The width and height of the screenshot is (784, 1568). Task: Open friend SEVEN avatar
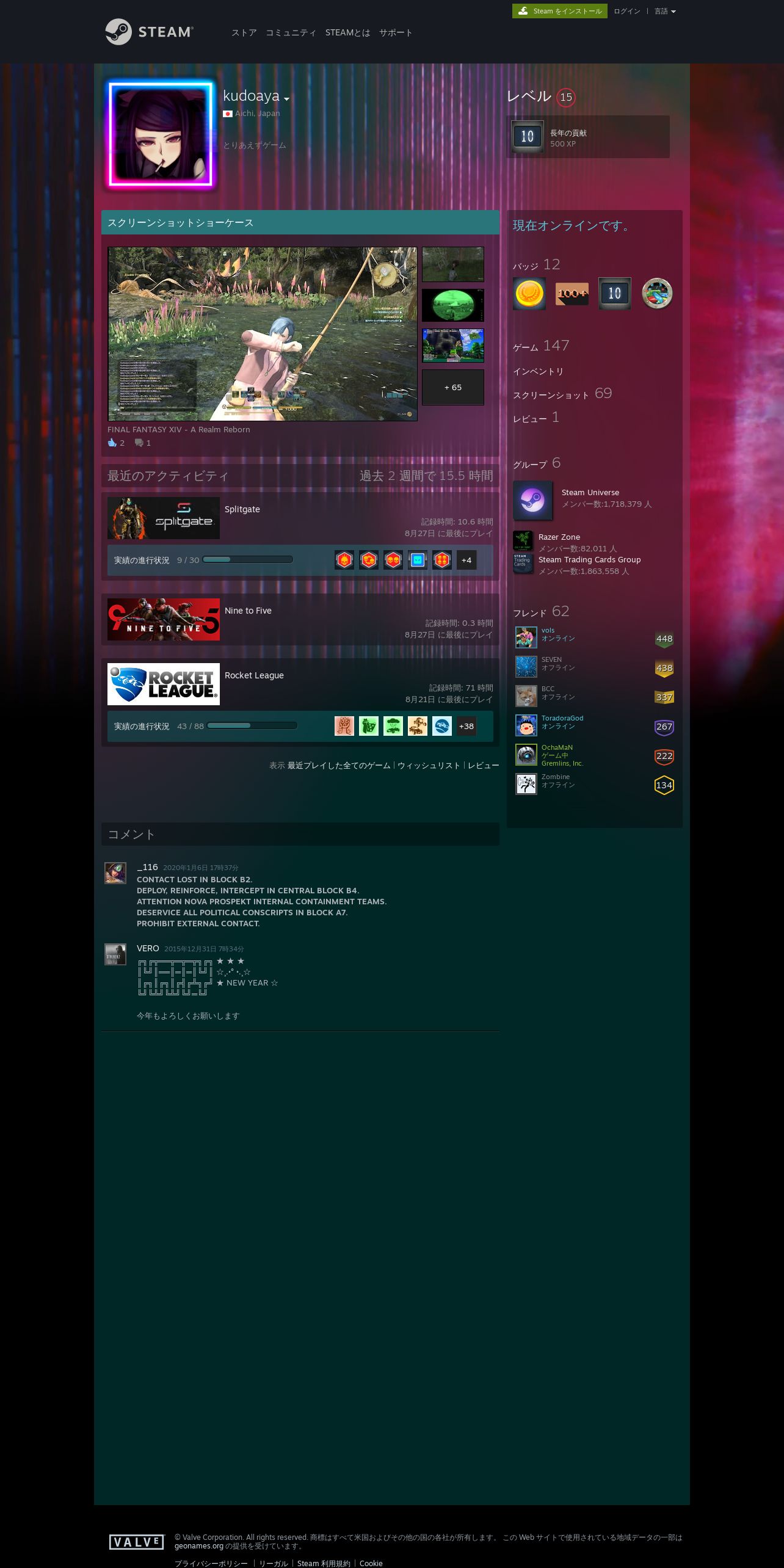point(526,667)
